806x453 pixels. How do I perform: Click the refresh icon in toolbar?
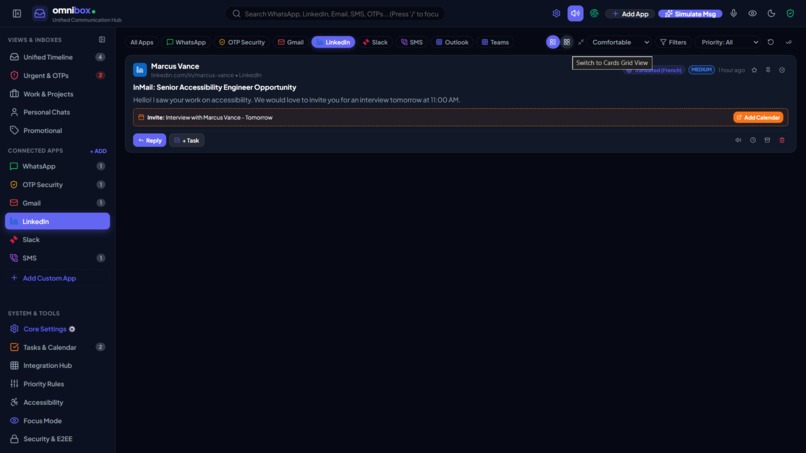coord(771,42)
